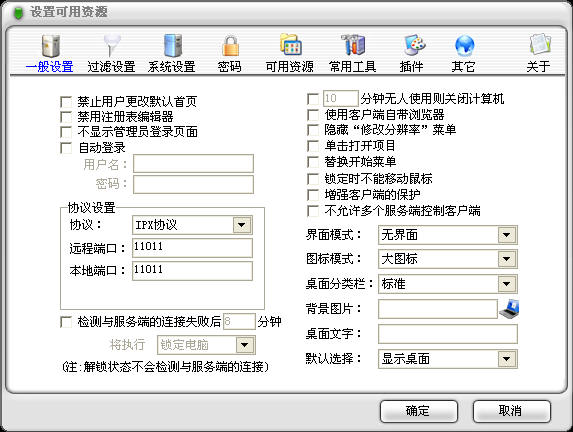Open the 系统设置 computer icon
Viewport: 573px width, 432px height.
172,45
